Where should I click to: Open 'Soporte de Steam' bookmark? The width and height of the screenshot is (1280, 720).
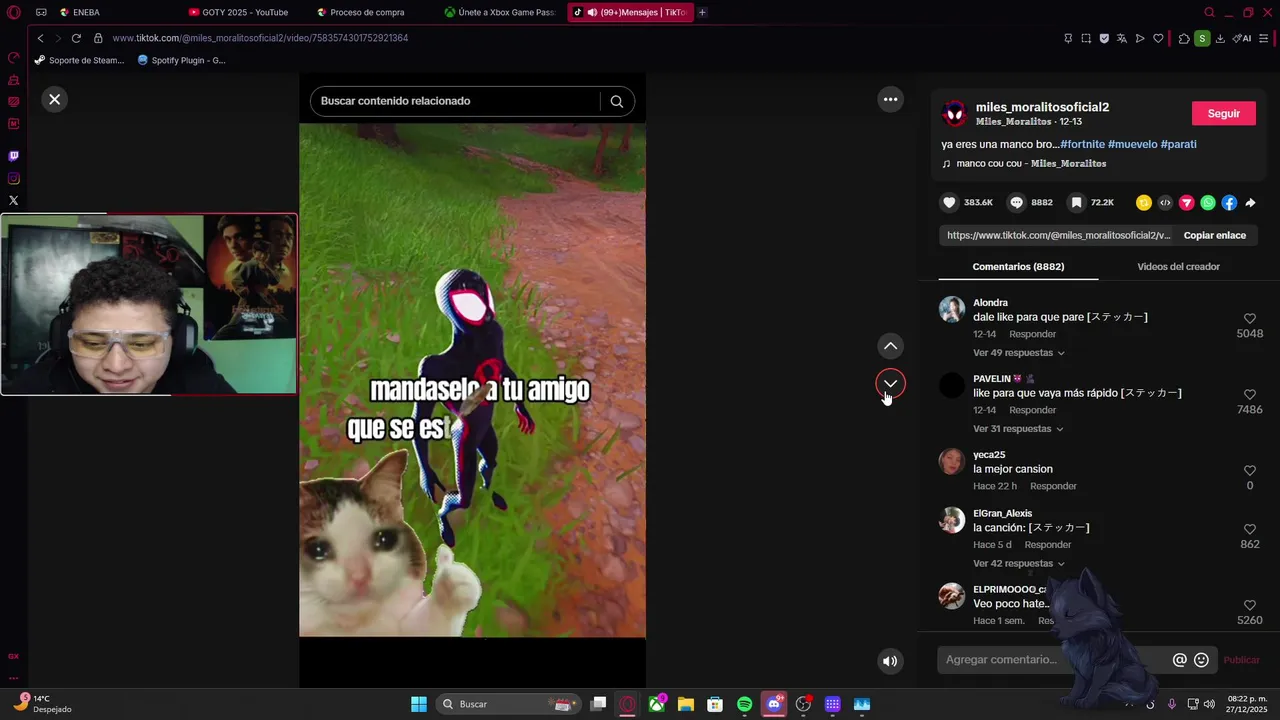coord(79,60)
